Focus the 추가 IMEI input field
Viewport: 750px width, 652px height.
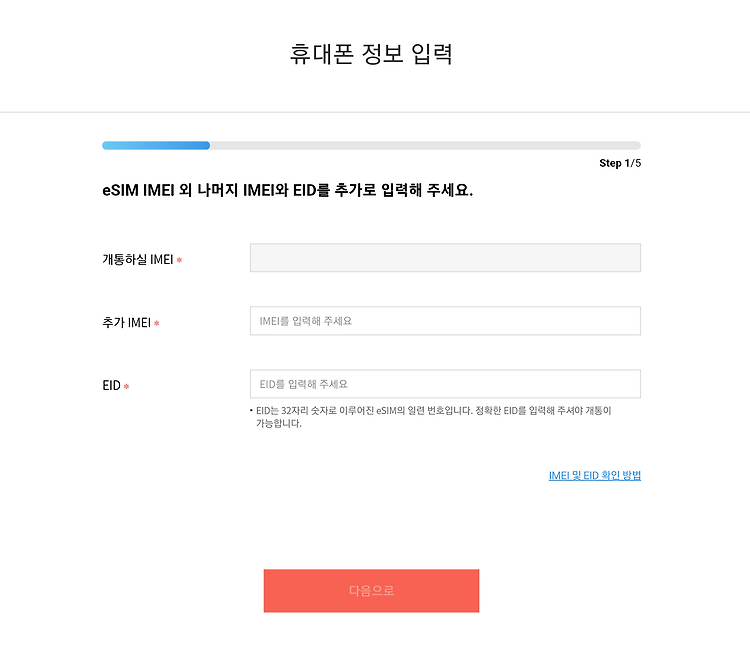[445, 321]
